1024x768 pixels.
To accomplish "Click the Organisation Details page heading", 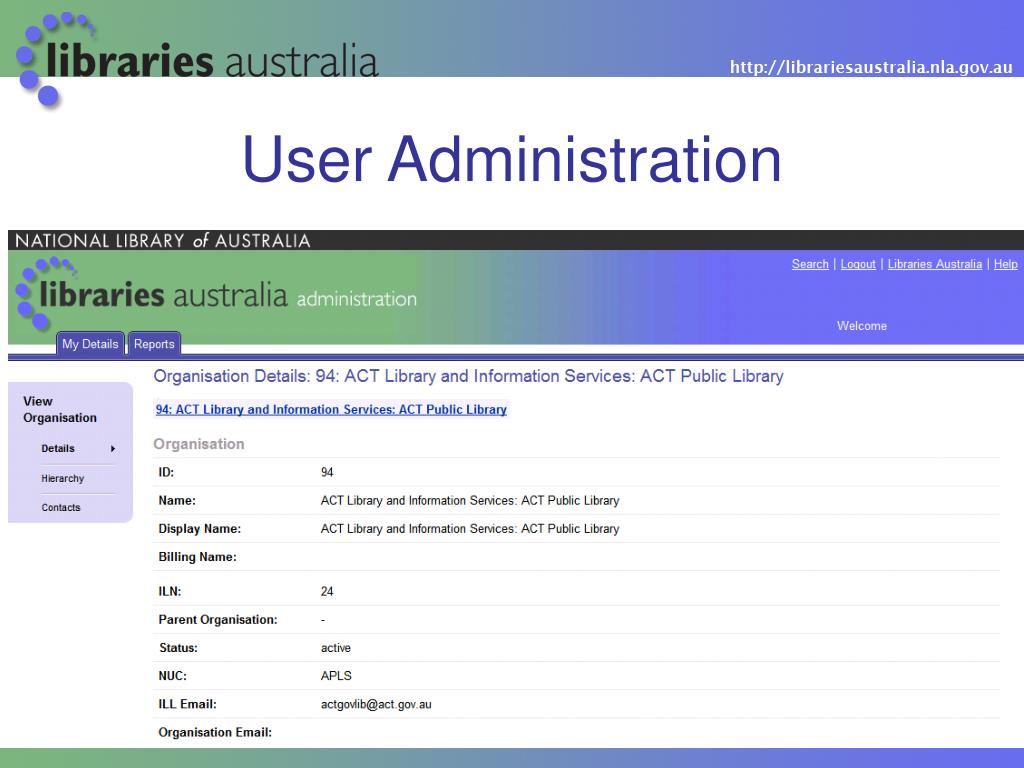I will point(468,376).
